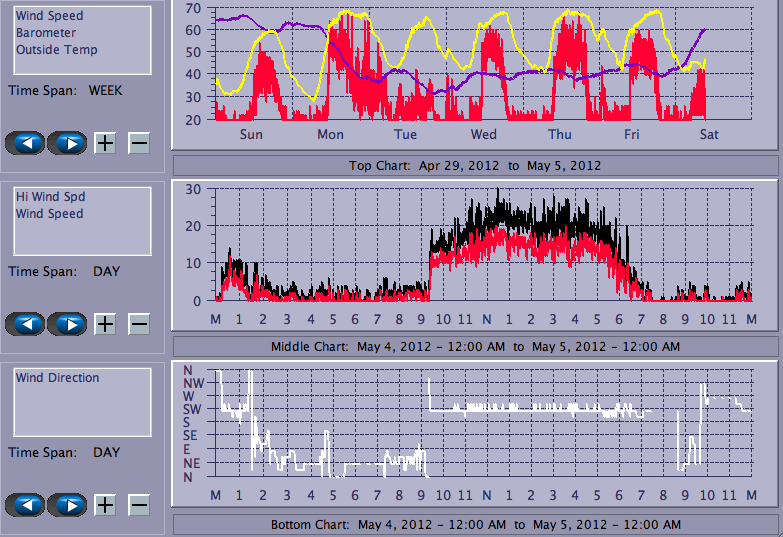
Task: Click the bottom chart forward arrow button
Action: (x=68, y=505)
